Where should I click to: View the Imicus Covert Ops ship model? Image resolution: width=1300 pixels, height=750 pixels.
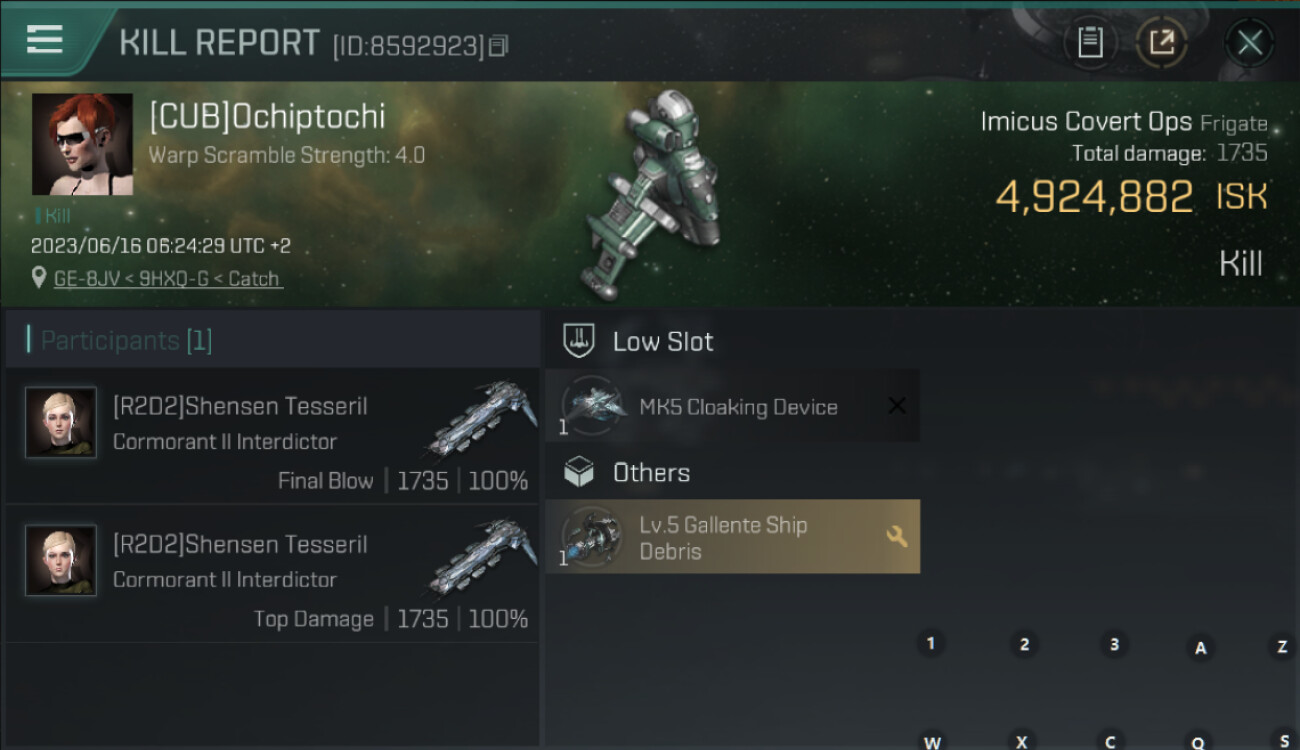coord(652,196)
